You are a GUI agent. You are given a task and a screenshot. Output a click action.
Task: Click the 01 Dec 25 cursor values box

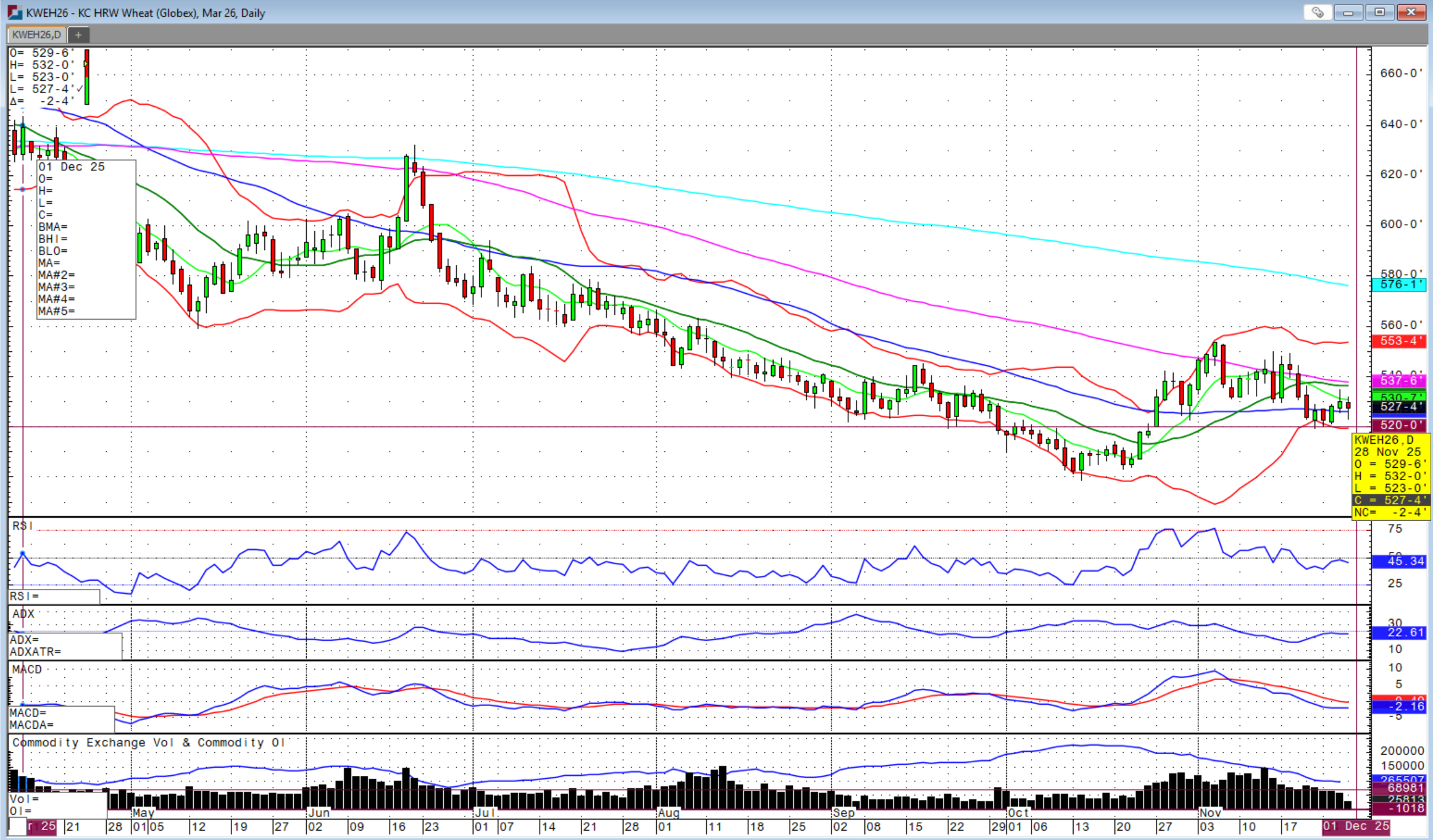click(x=86, y=239)
